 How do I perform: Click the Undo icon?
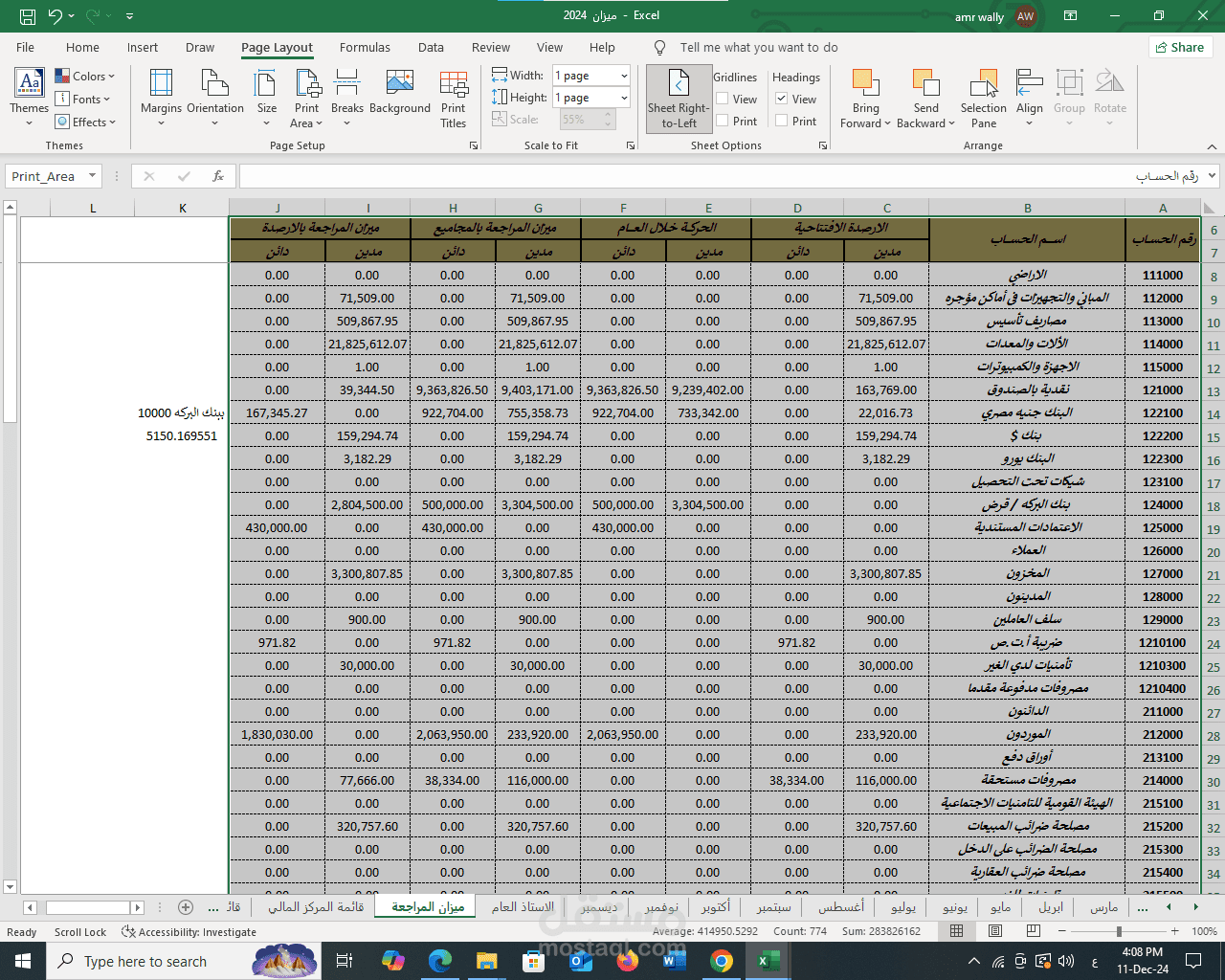(56, 16)
